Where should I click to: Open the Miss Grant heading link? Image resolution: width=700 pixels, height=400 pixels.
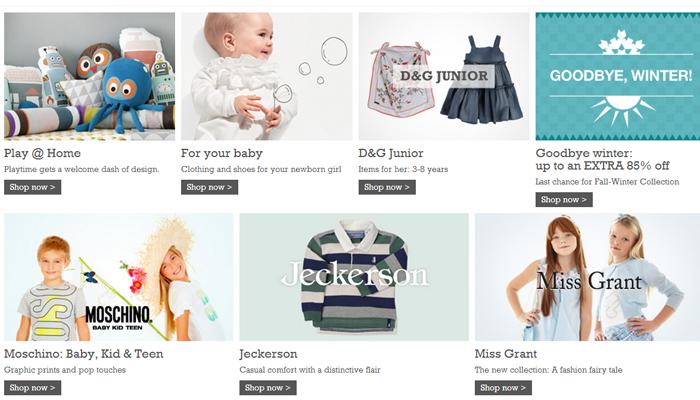pyautogui.click(x=506, y=354)
